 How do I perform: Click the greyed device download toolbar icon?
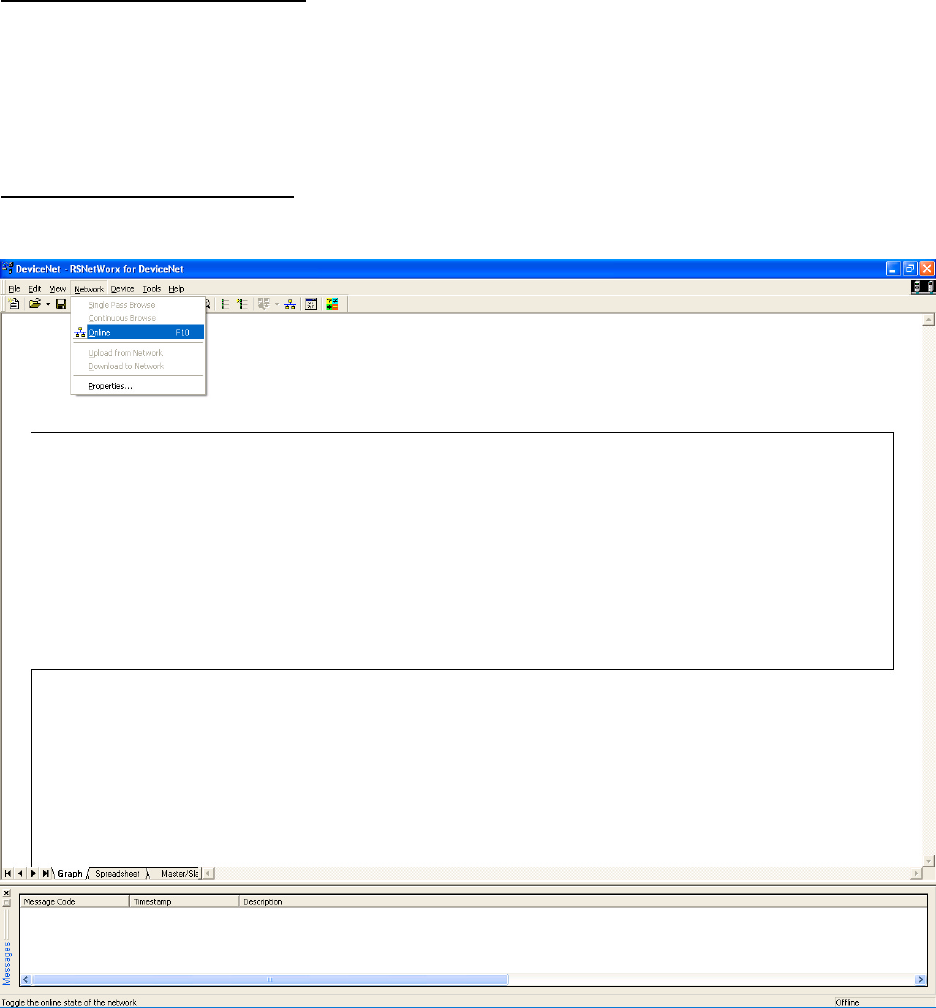tap(264, 304)
